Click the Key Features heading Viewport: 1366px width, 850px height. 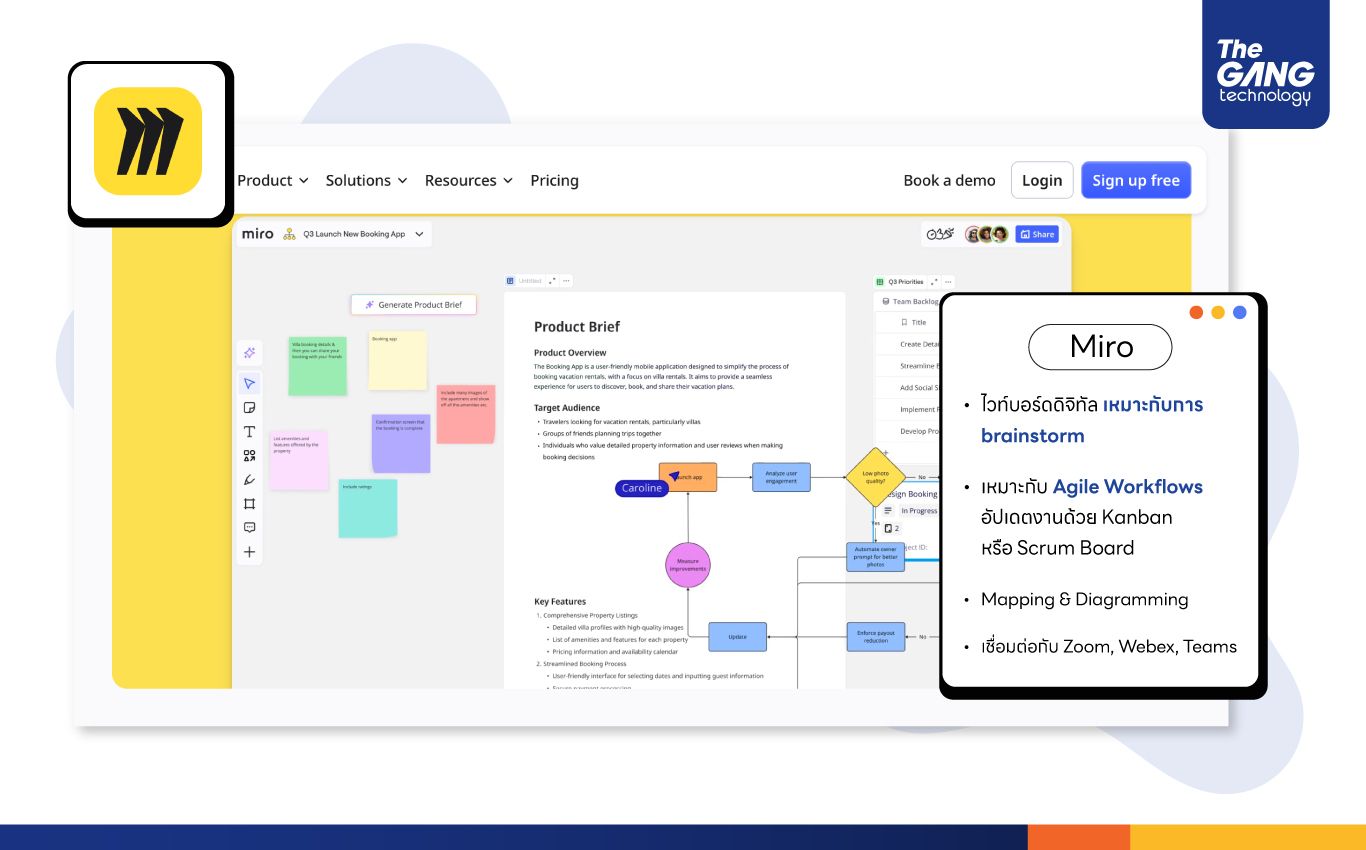pyautogui.click(x=560, y=602)
